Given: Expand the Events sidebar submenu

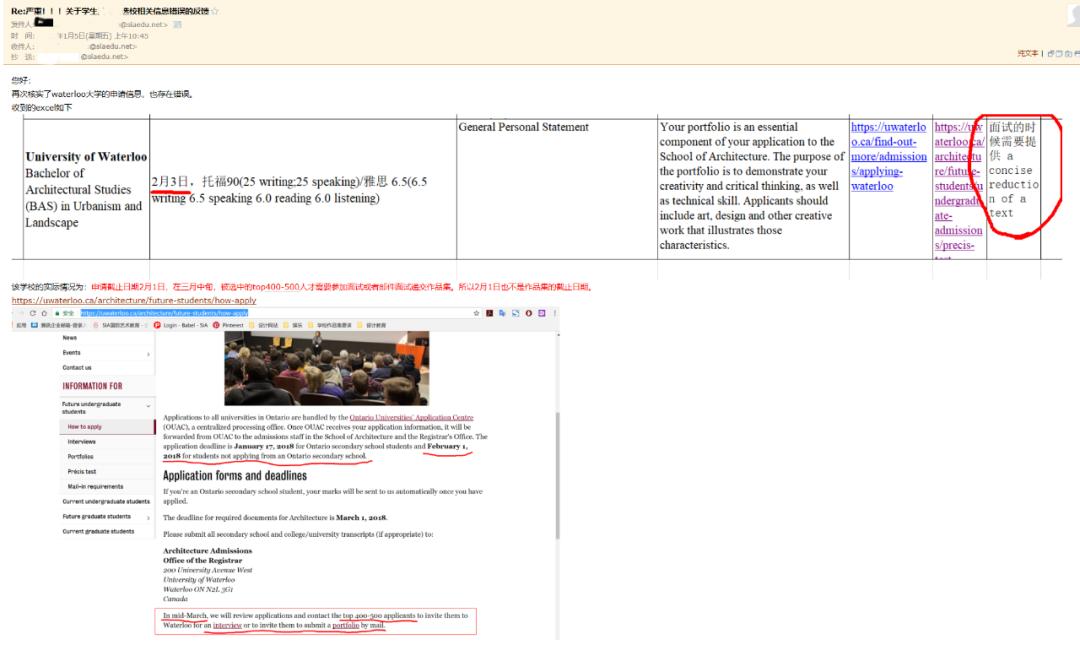Looking at the screenshot, I should (x=148, y=353).
